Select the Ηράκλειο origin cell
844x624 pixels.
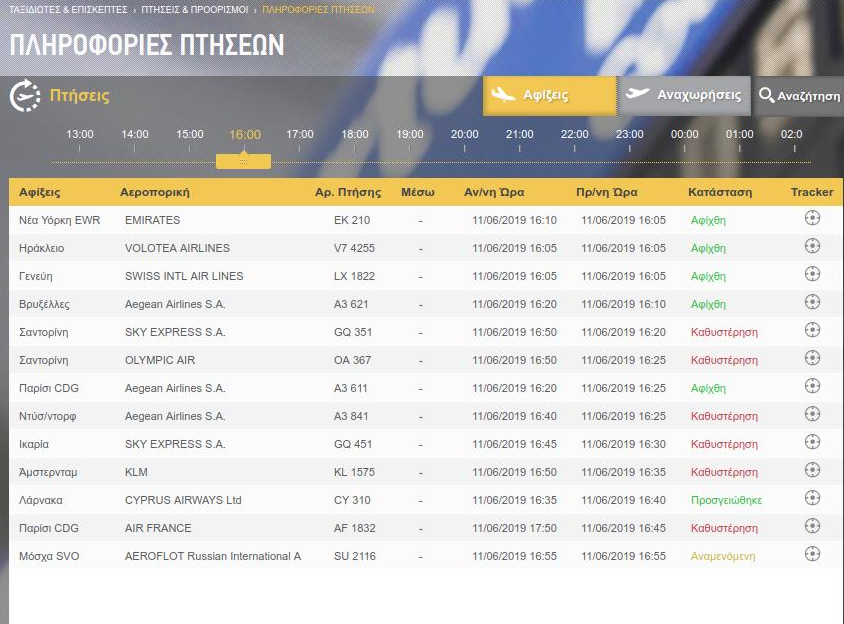coord(41,248)
